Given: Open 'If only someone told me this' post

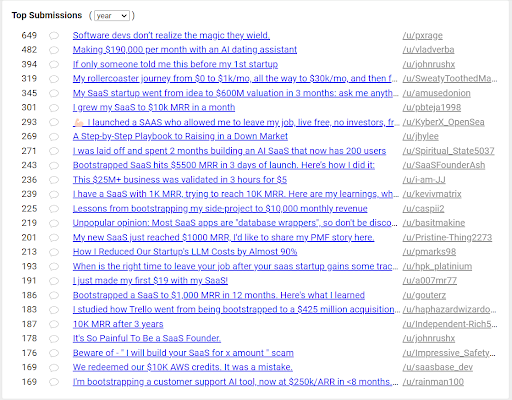Looking at the screenshot, I should (x=175, y=64).
